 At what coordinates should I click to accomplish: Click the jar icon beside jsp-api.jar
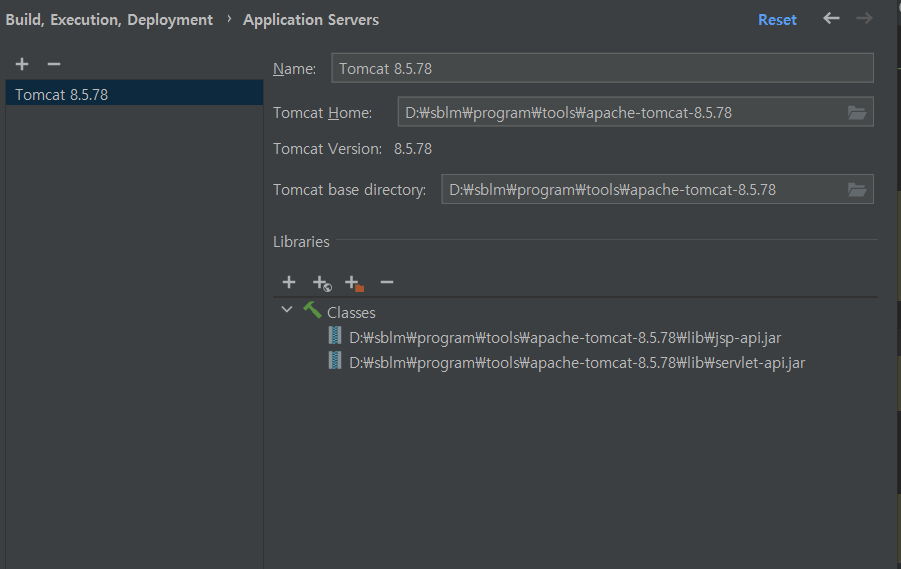tap(334, 336)
